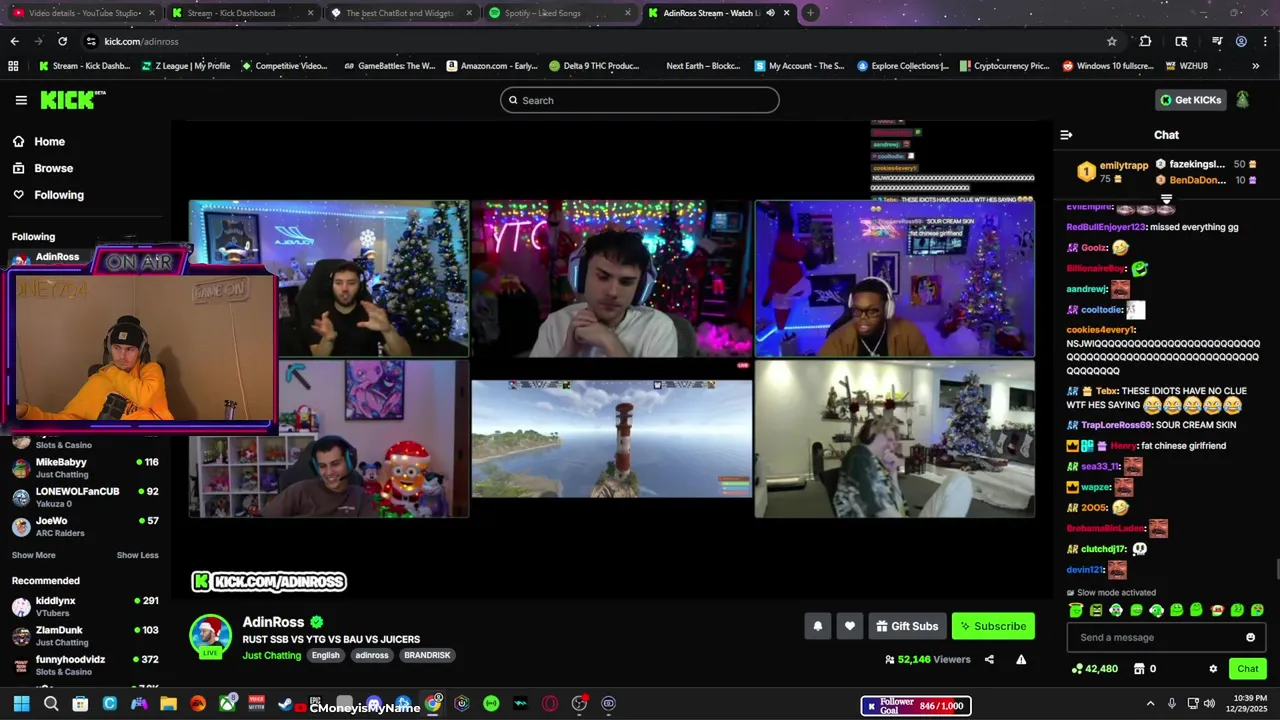Click the Gift Subs button
1280x720 pixels.
[x=907, y=626]
